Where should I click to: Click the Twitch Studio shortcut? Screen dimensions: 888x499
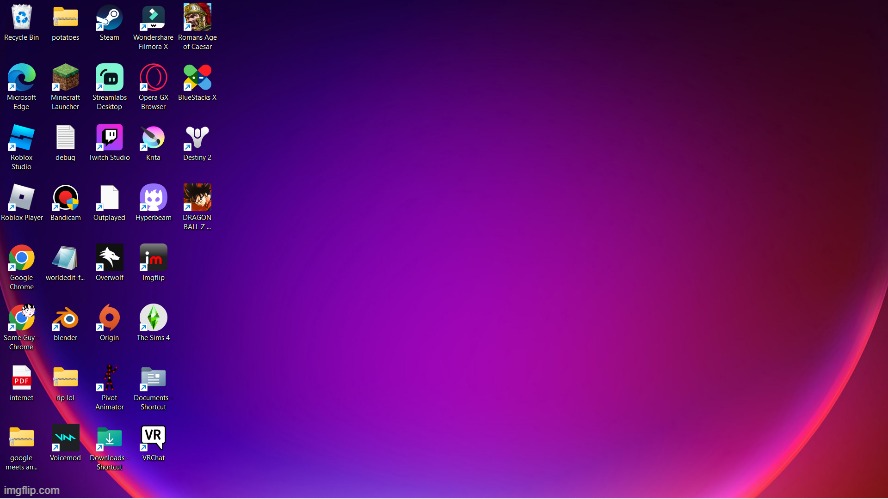tap(109, 138)
